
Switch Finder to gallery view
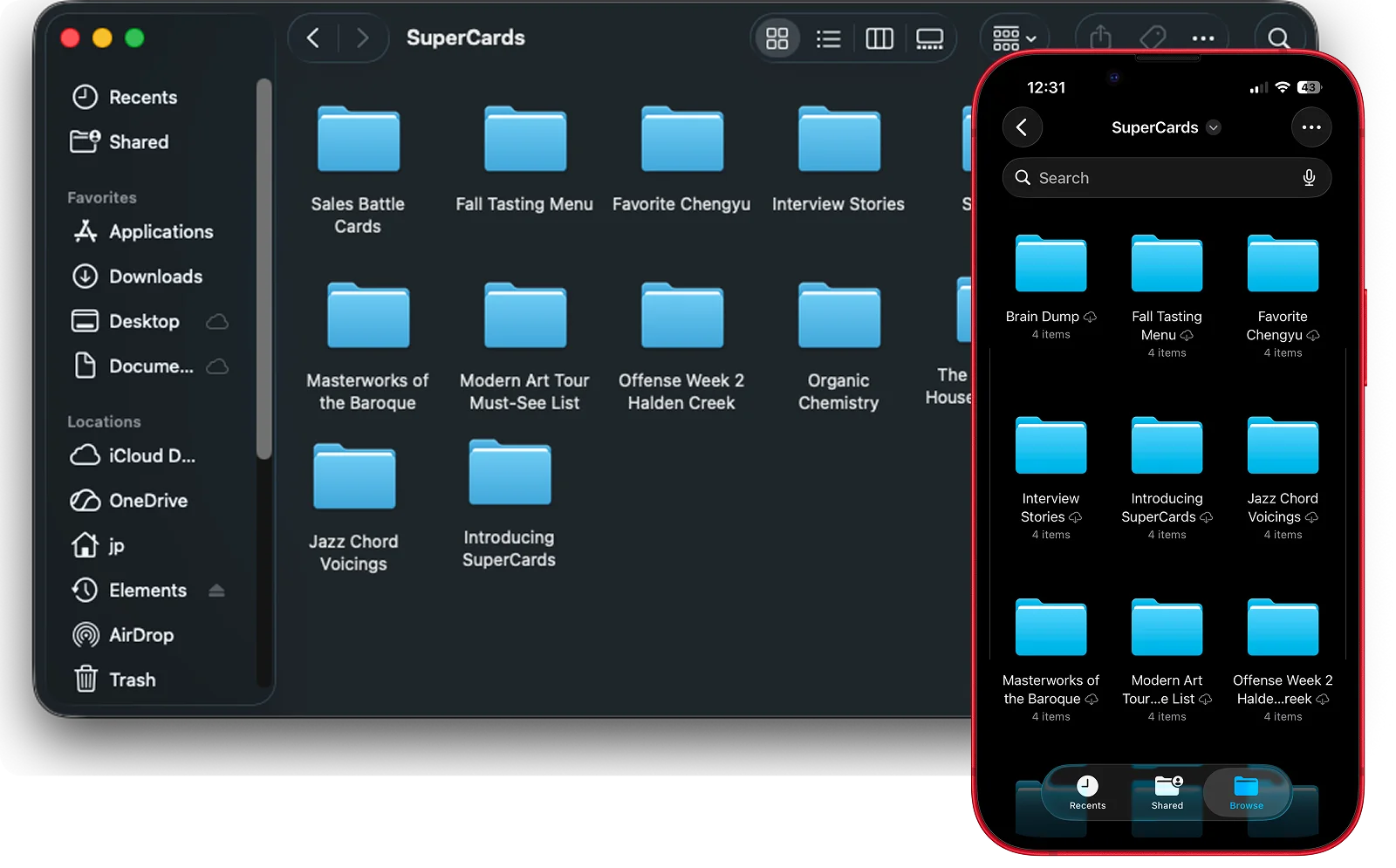(x=929, y=38)
